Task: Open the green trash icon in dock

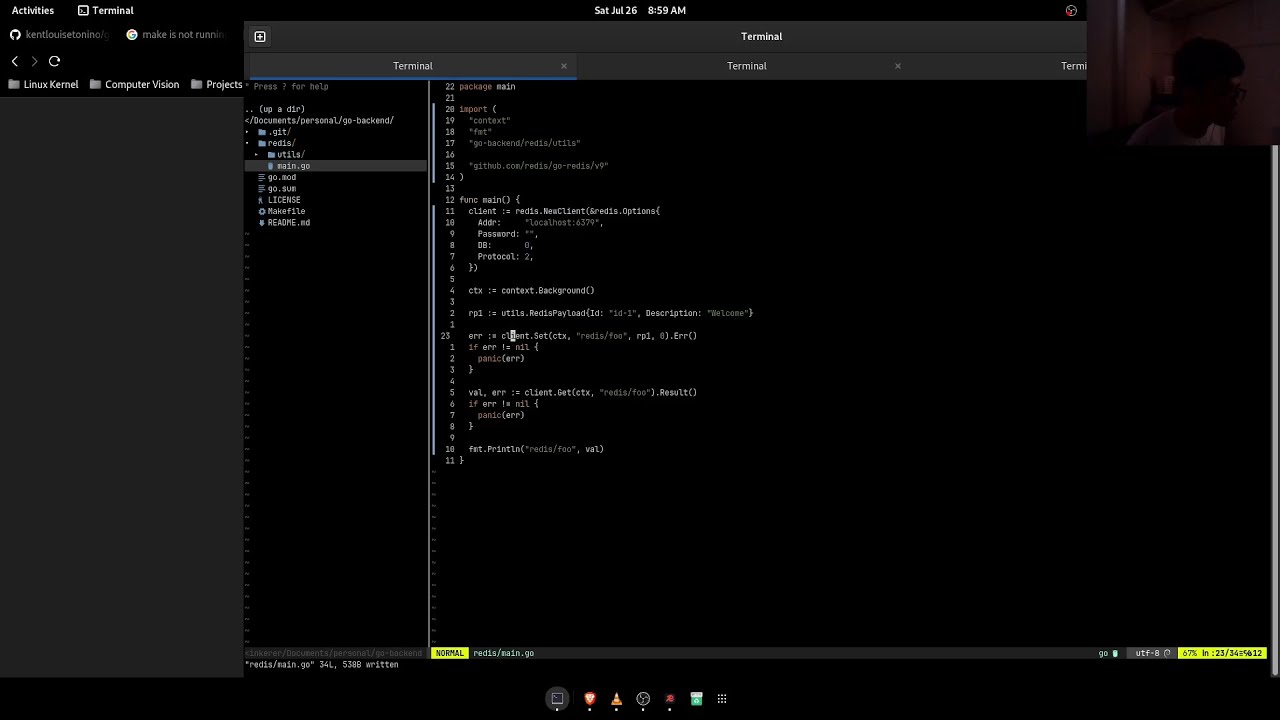Action: [696, 699]
